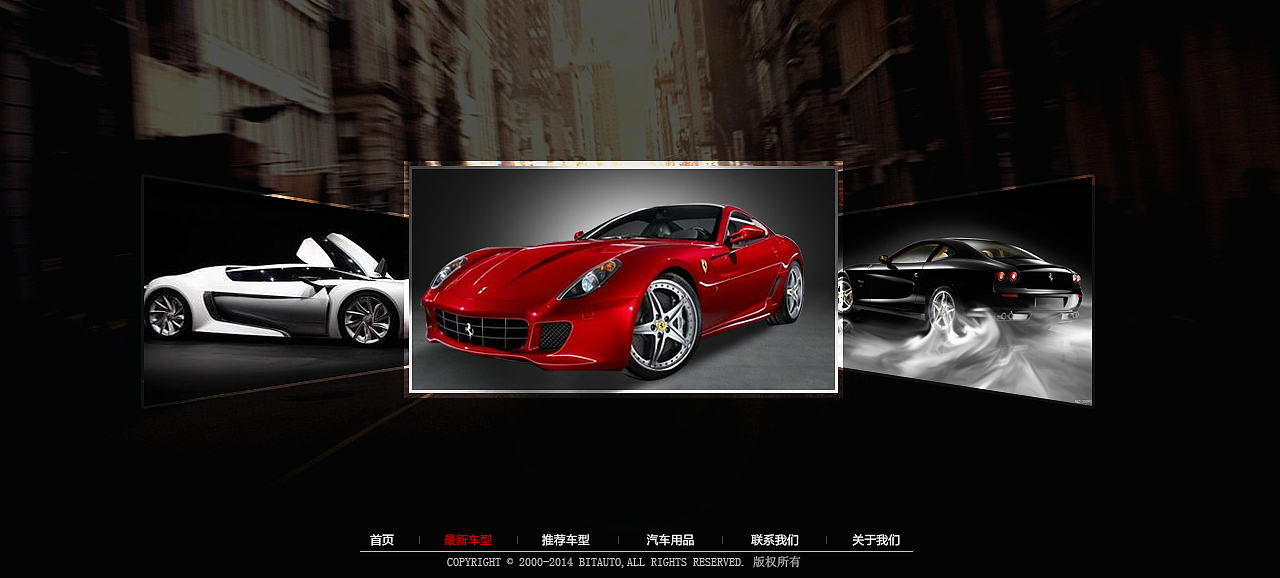
Task: Open the 汽车用品 menu item
Action: [670, 540]
